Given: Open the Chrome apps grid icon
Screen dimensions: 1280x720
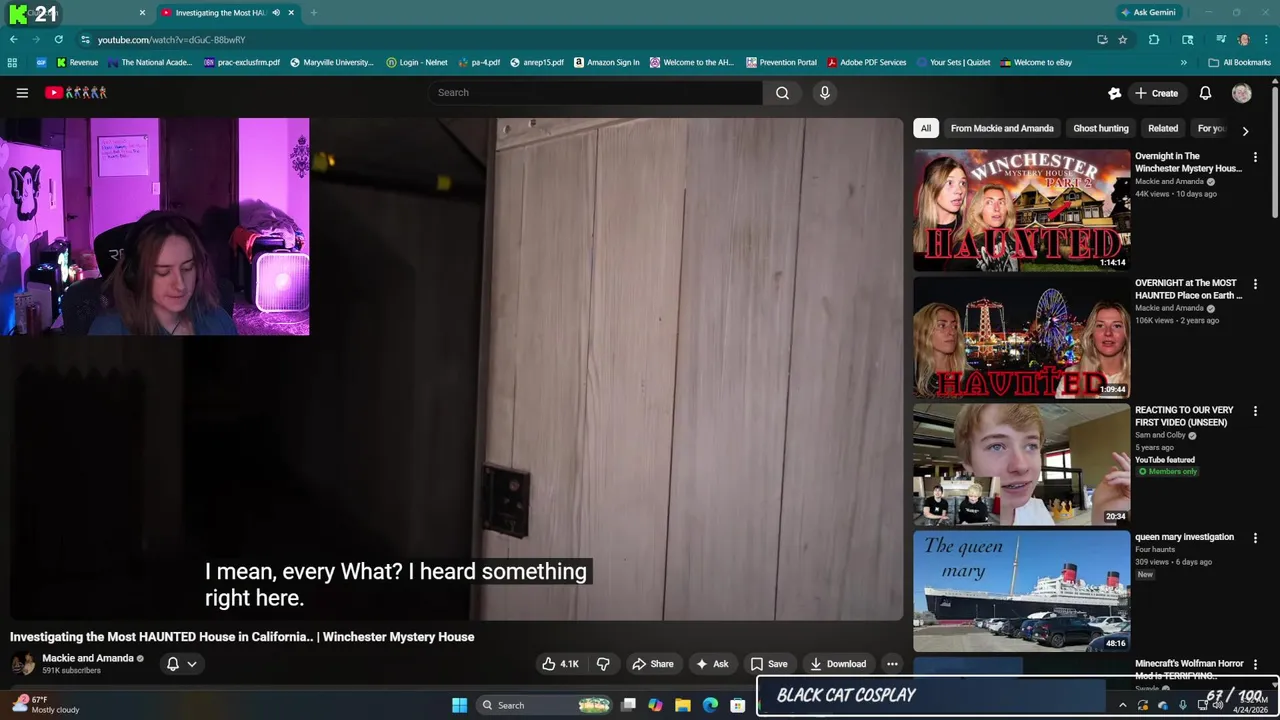Looking at the screenshot, I should pos(12,62).
